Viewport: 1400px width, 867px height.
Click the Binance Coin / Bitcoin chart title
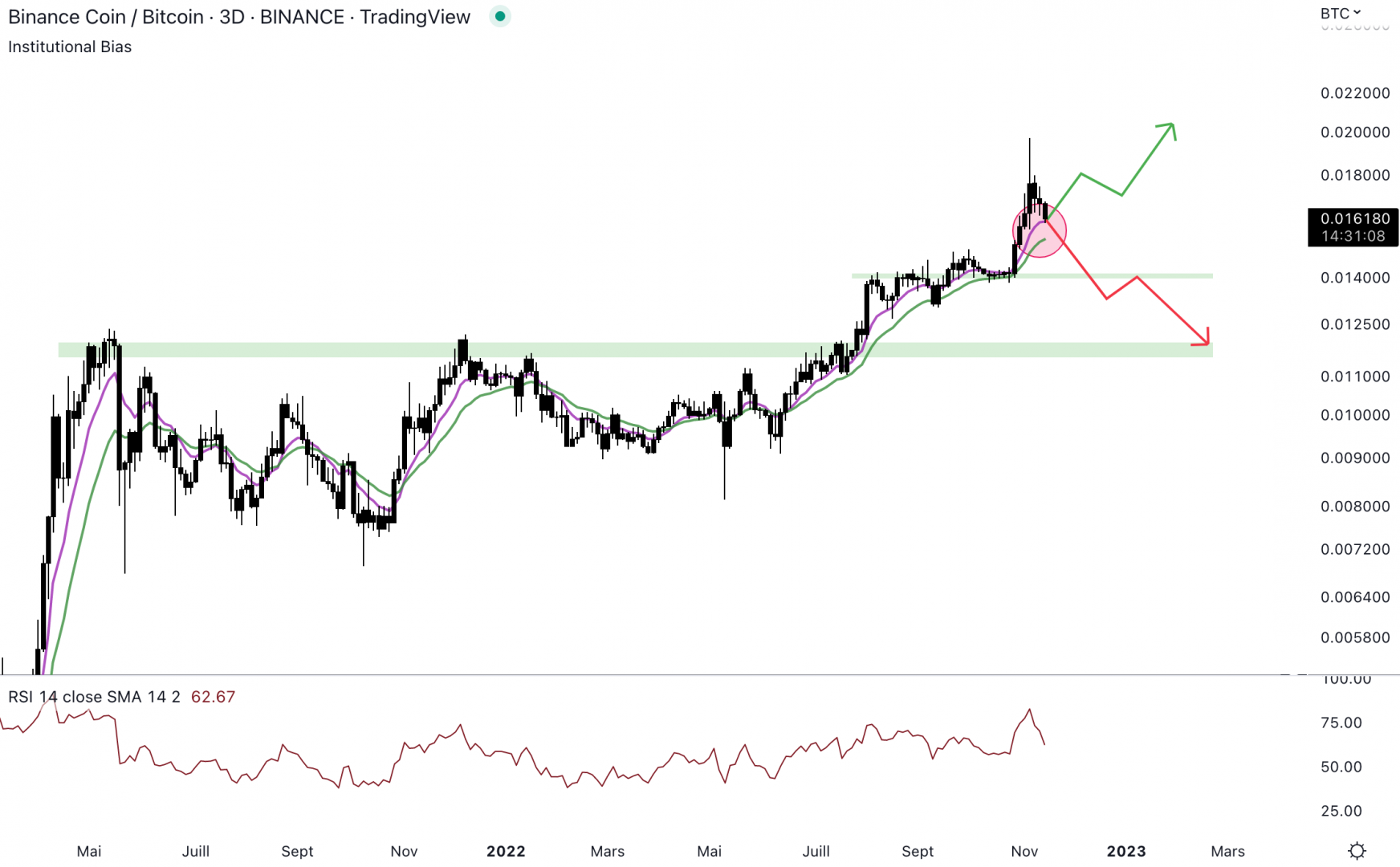[x=239, y=17]
